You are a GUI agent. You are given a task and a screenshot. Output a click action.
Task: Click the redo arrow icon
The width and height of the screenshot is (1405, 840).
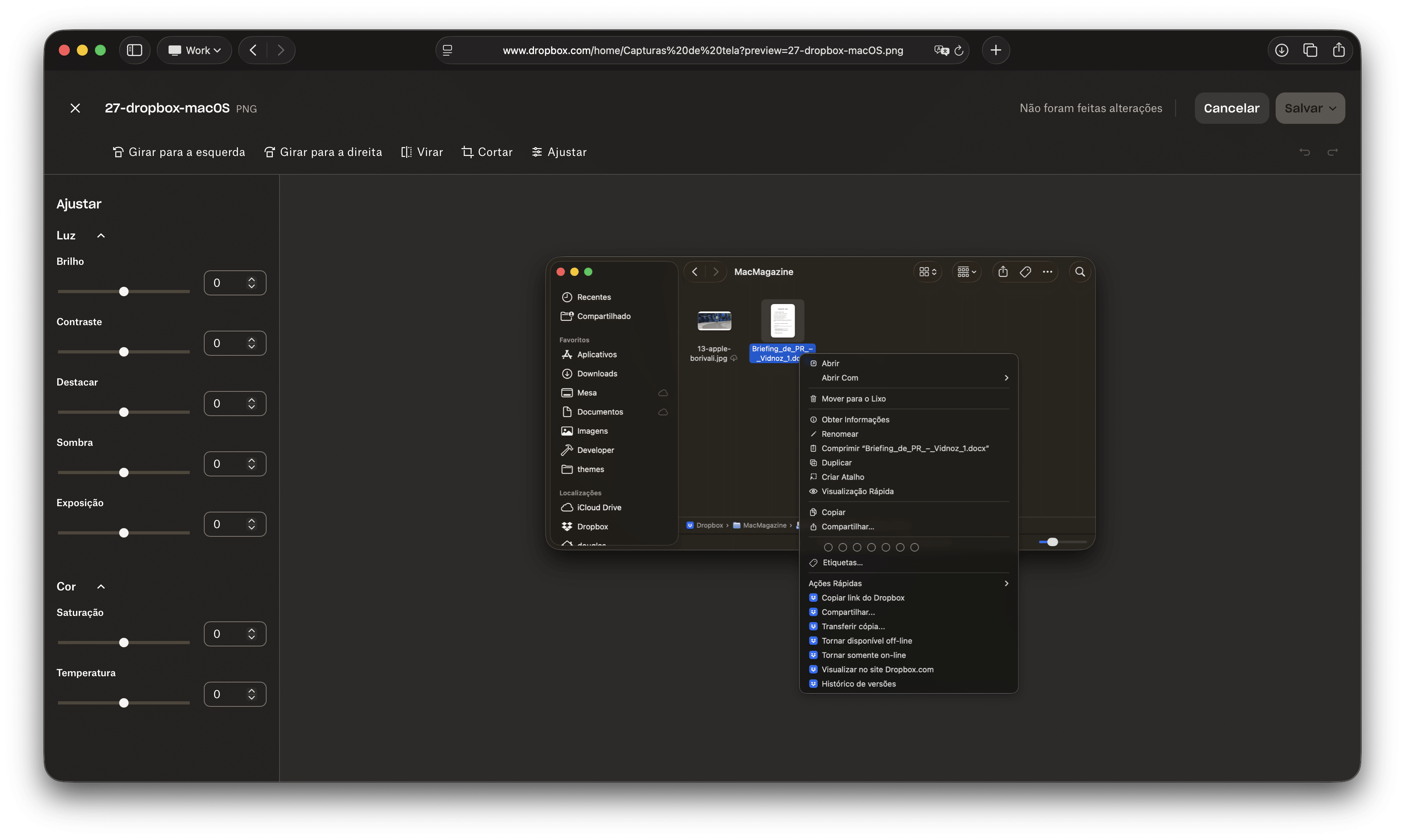click(x=1332, y=152)
